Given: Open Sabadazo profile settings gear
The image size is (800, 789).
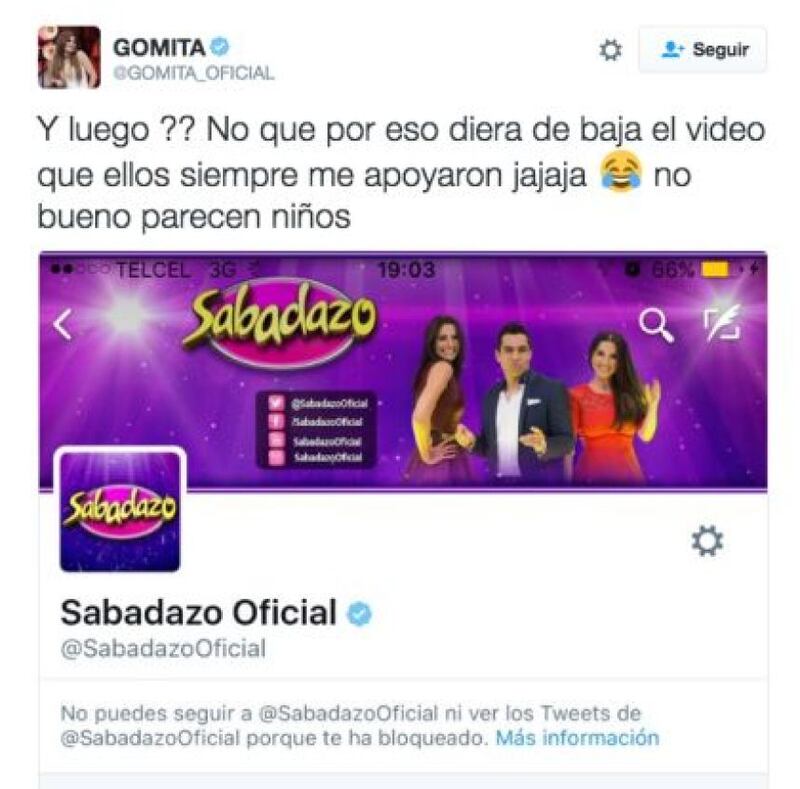Looking at the screenshot, I should point(707,540).
